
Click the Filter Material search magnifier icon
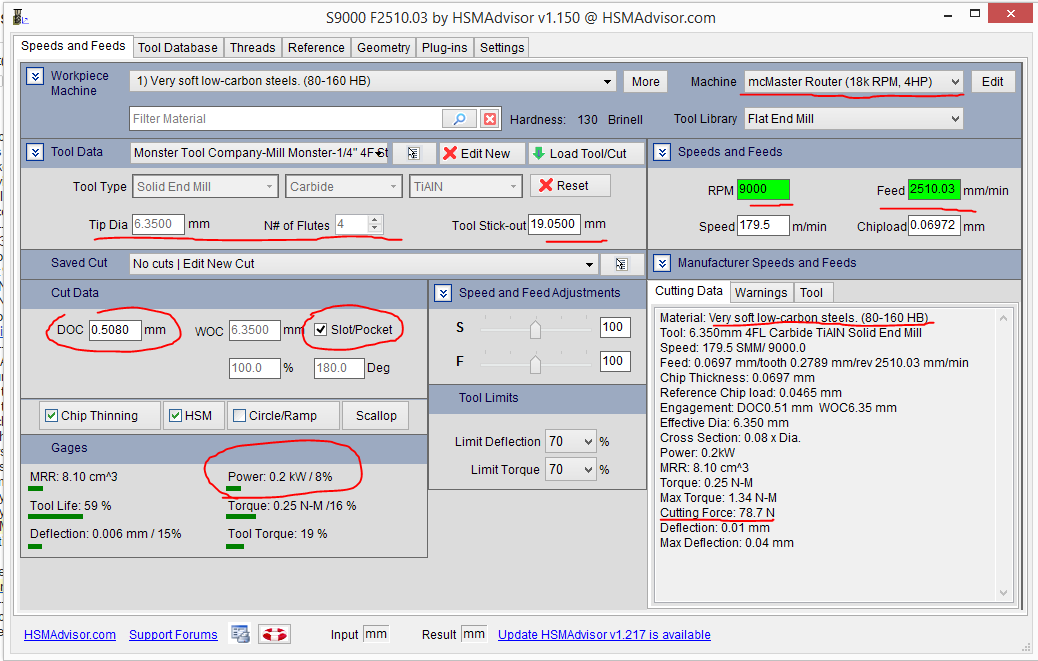[458, 119]
